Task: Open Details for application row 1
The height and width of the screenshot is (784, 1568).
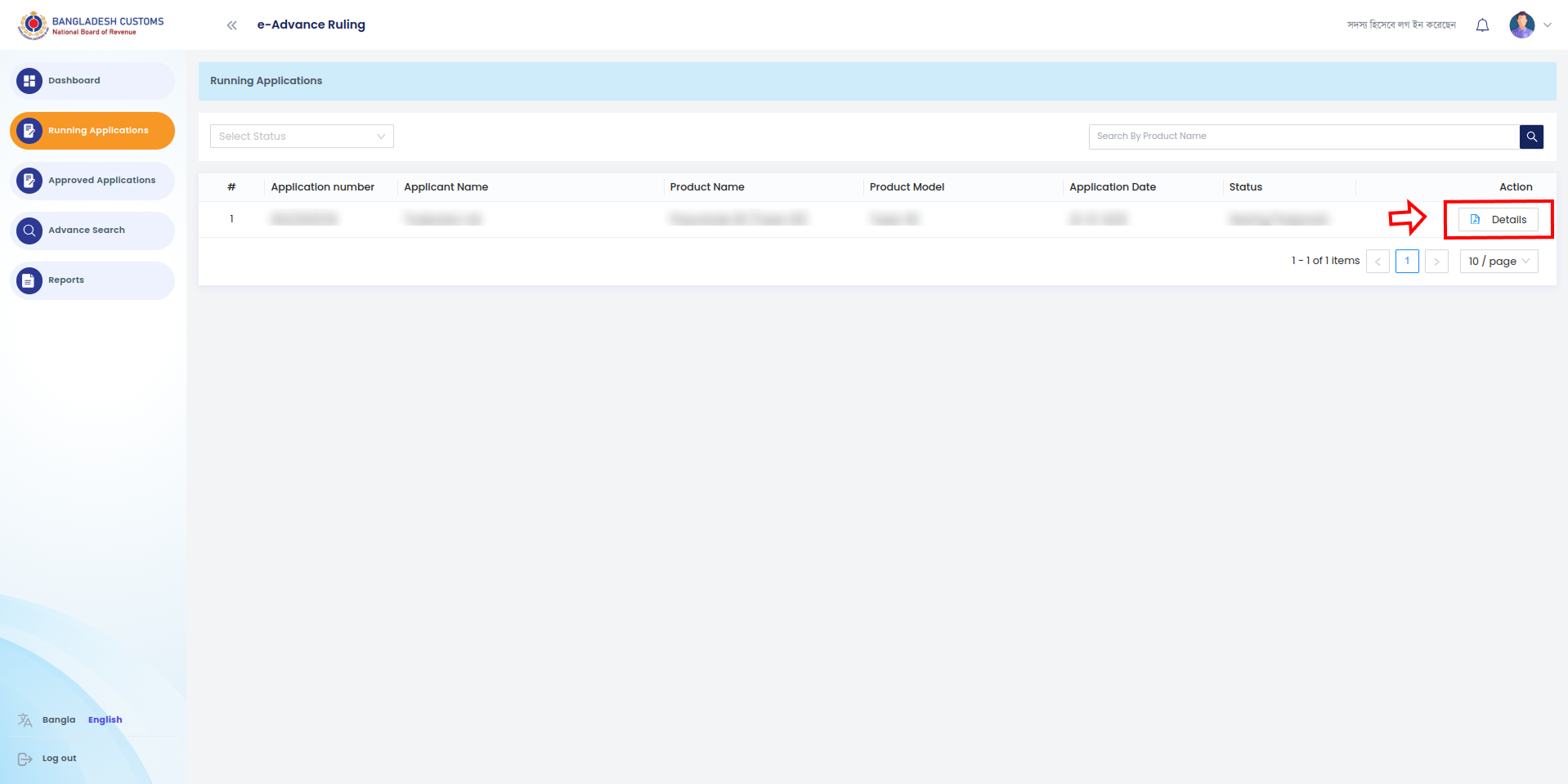Action: 1498,220
